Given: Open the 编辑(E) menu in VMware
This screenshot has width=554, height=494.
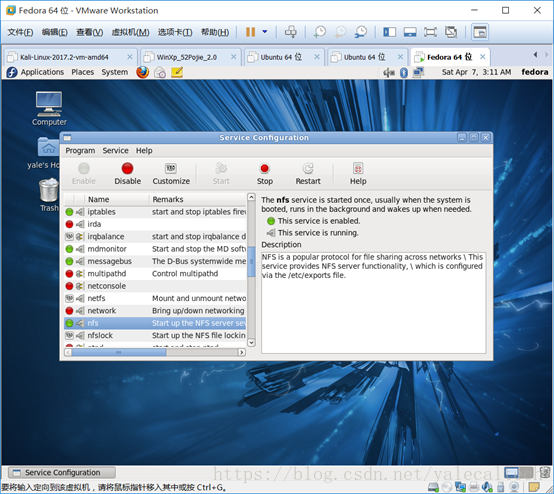Looking at the screenshot, I should pyautogui.click(x=55, y=33).
